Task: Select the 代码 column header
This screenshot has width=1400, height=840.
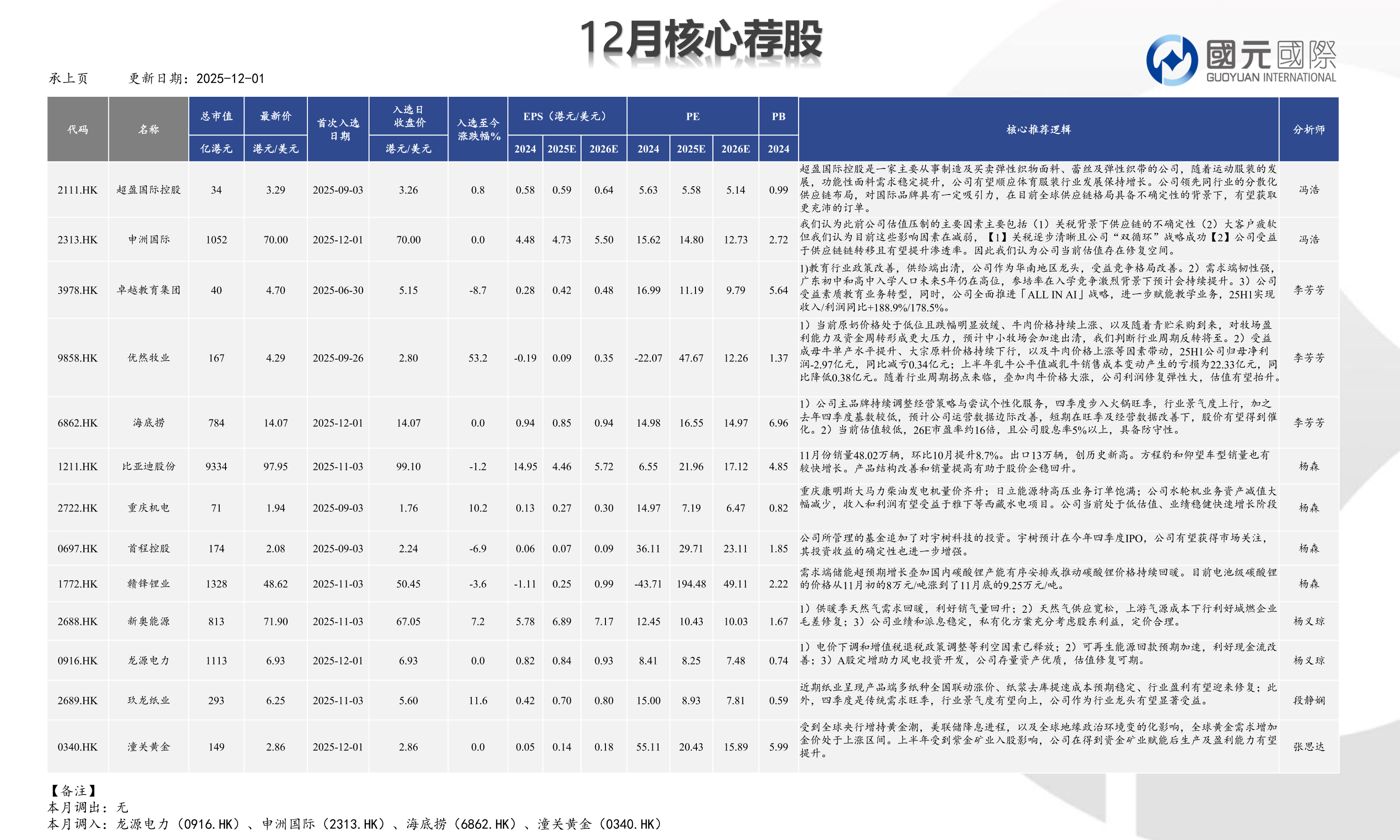Action: click(77, 130)
